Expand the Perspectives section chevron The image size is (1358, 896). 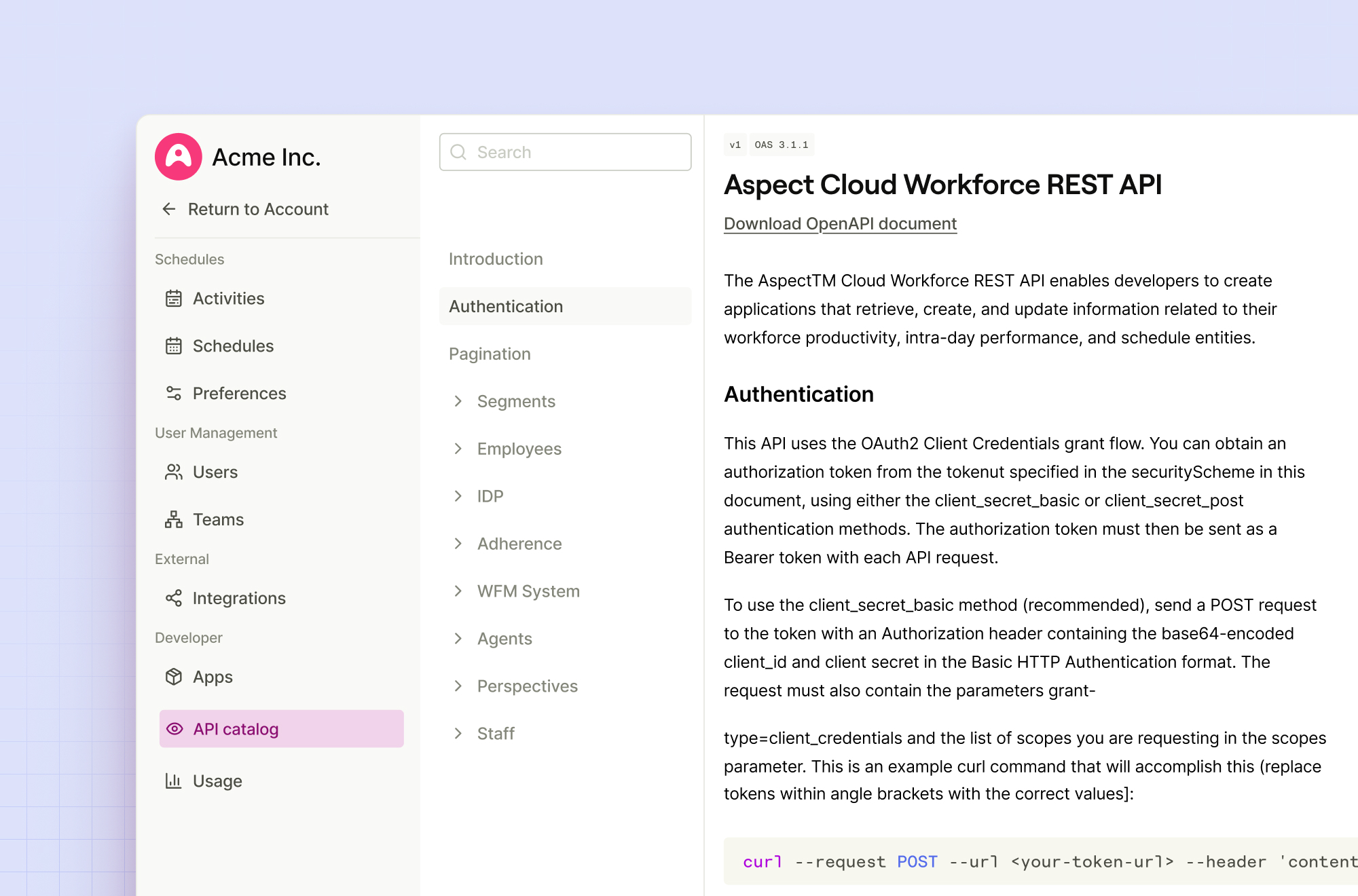coord(458,687)
